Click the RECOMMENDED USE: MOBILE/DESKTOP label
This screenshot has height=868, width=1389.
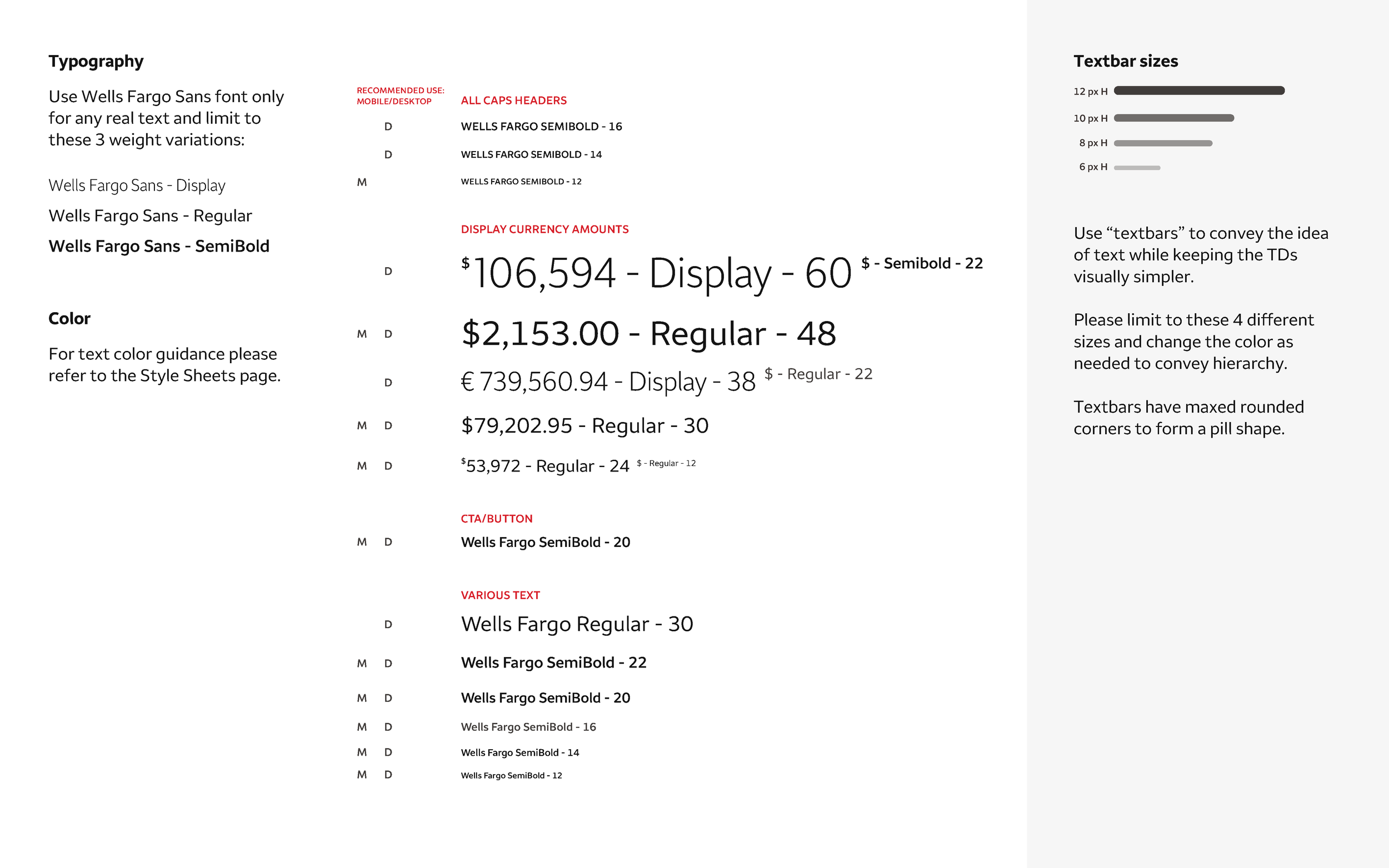click(x=400, y=96)
